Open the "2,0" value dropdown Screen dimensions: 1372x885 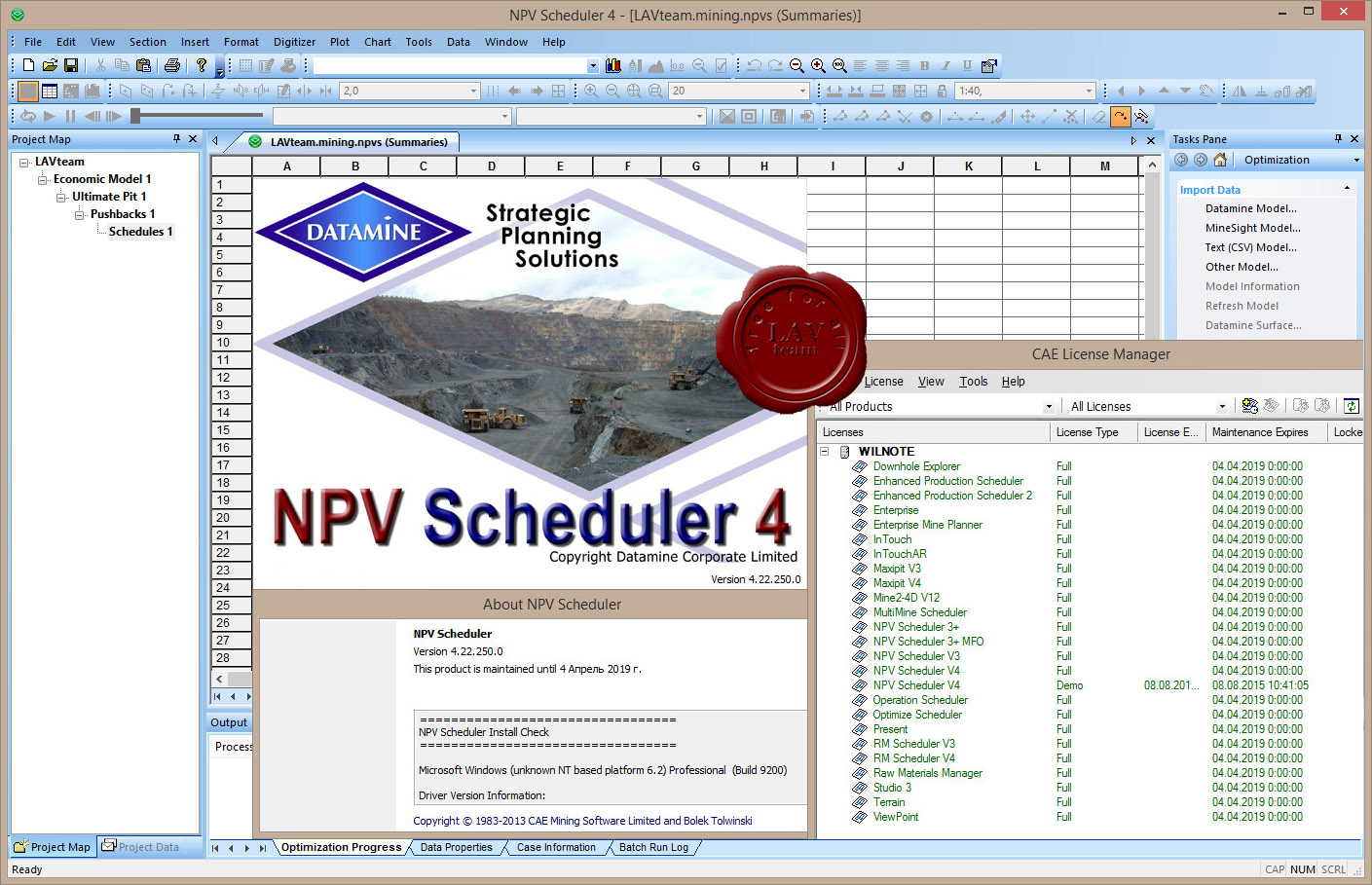[x=474, y=91]
